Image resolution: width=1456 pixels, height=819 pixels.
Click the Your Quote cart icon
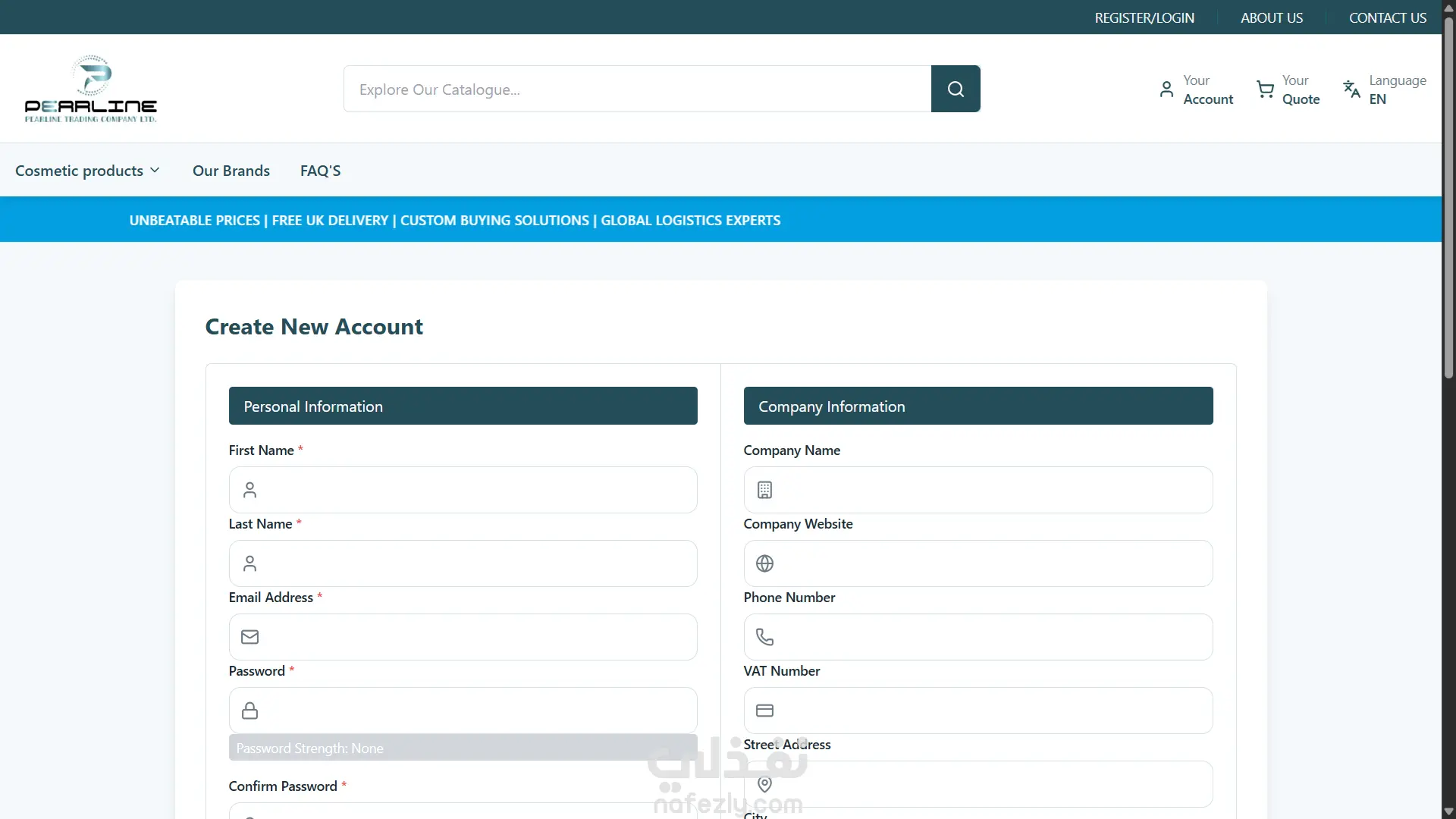(1265, 89)
